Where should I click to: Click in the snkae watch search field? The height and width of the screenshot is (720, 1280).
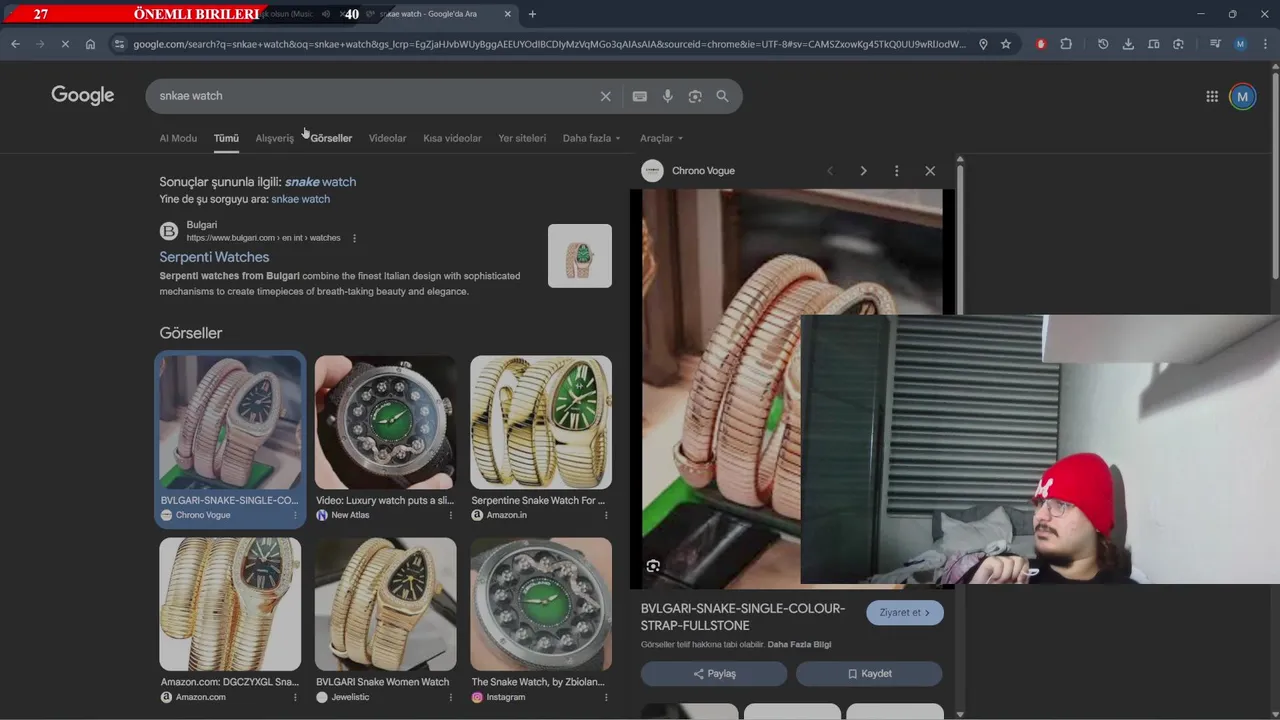pos(375,96)
